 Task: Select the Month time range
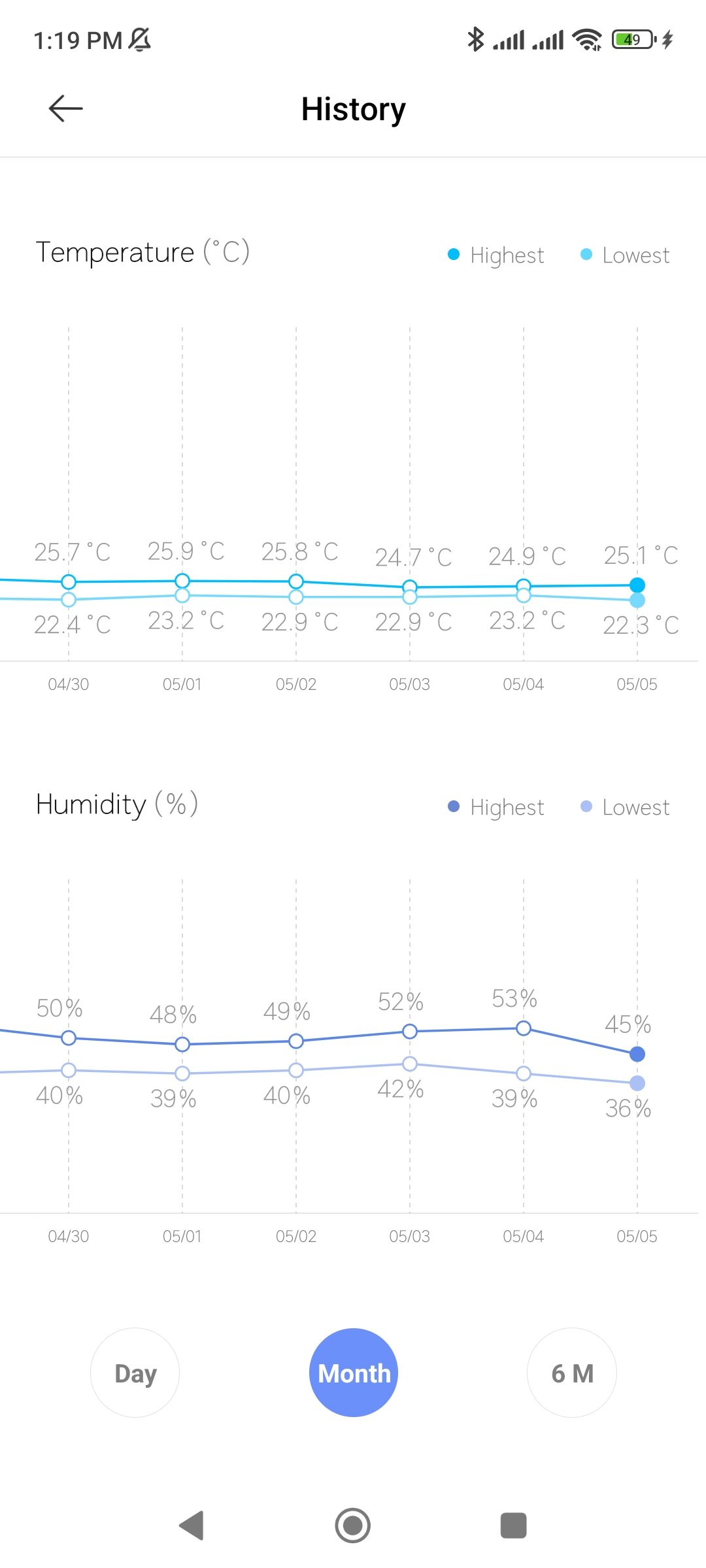pyautogui.click(x=354, y=1373)
